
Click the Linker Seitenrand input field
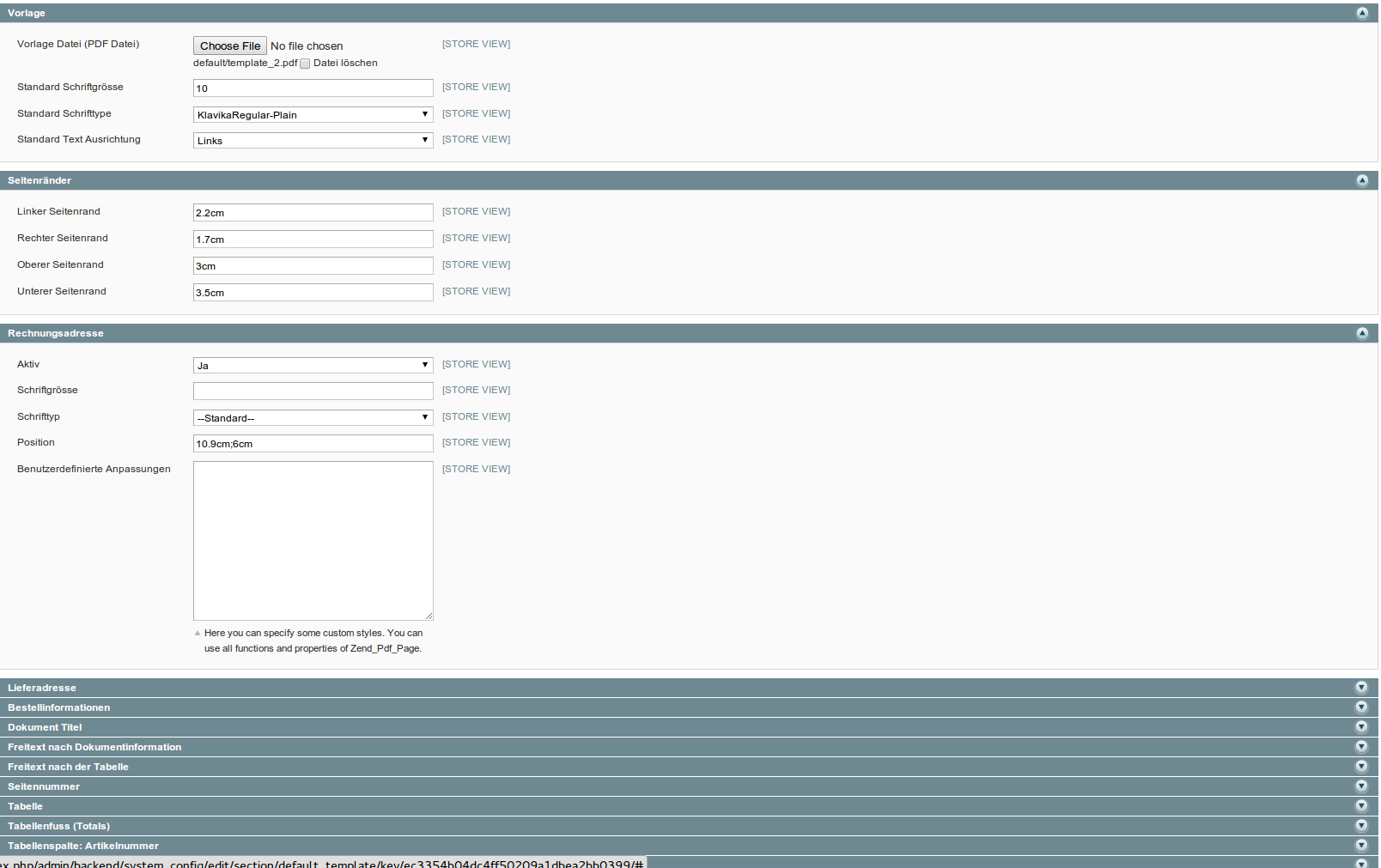tap(313, 213)
